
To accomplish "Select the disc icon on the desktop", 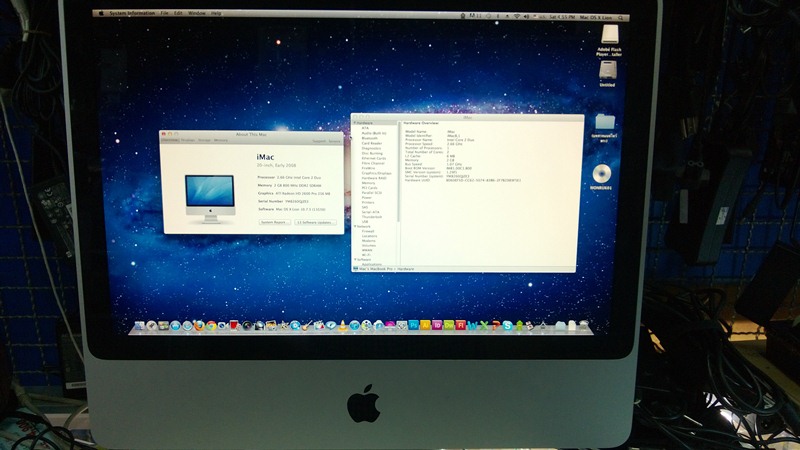I will tap(602, 174).
